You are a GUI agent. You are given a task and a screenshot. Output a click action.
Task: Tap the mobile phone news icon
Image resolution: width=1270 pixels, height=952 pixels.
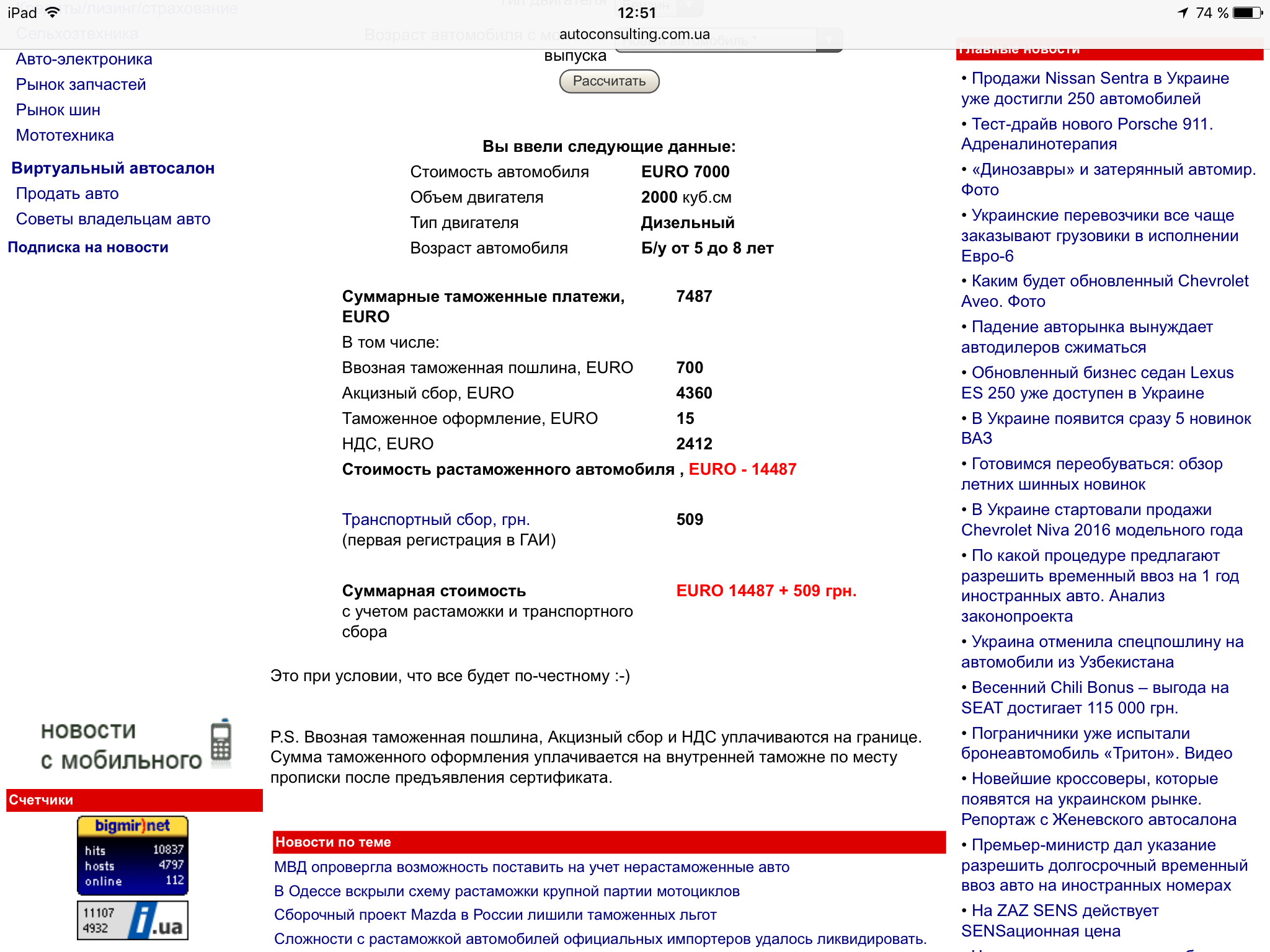[x=221, y=742]
